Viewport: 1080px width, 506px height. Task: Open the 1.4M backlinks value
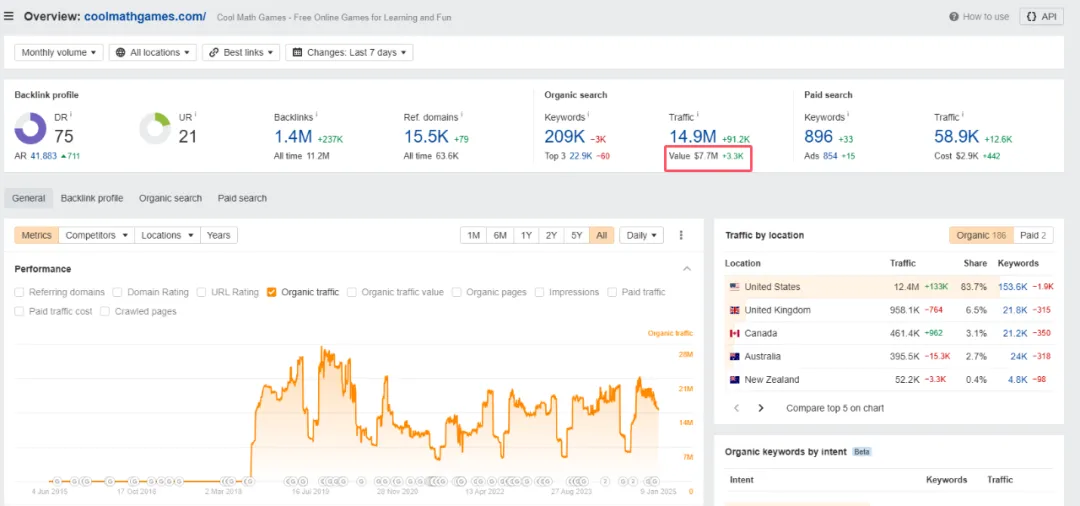click(x=293, y=136)
